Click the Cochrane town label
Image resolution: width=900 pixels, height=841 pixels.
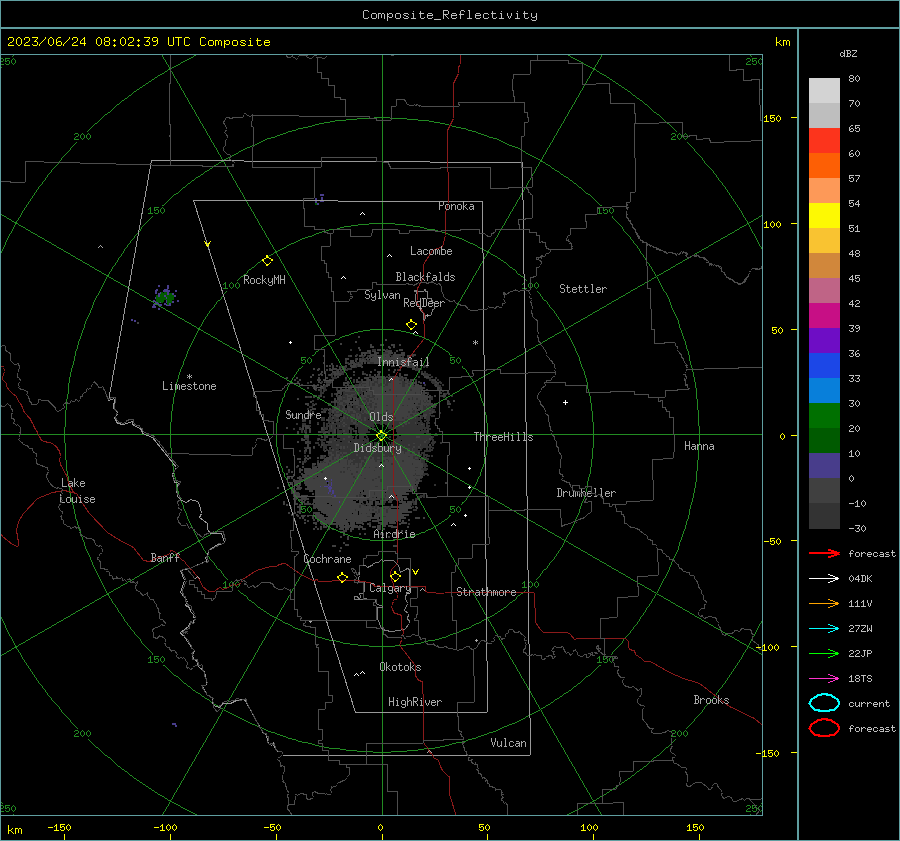[x=327, y=559]
